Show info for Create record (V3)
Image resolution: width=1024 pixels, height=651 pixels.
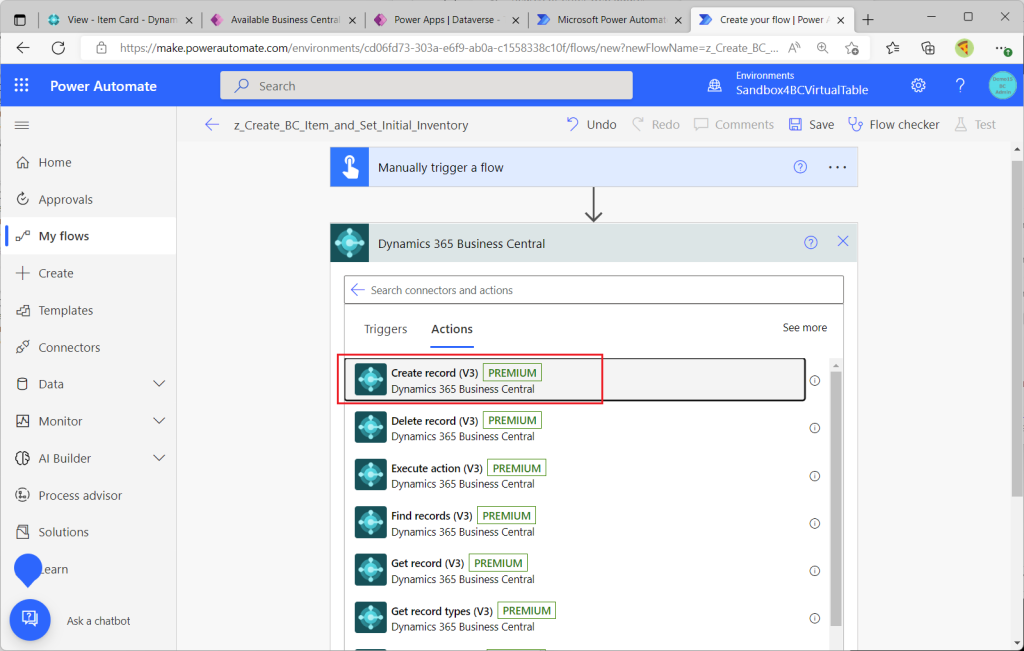pos(814,381)
